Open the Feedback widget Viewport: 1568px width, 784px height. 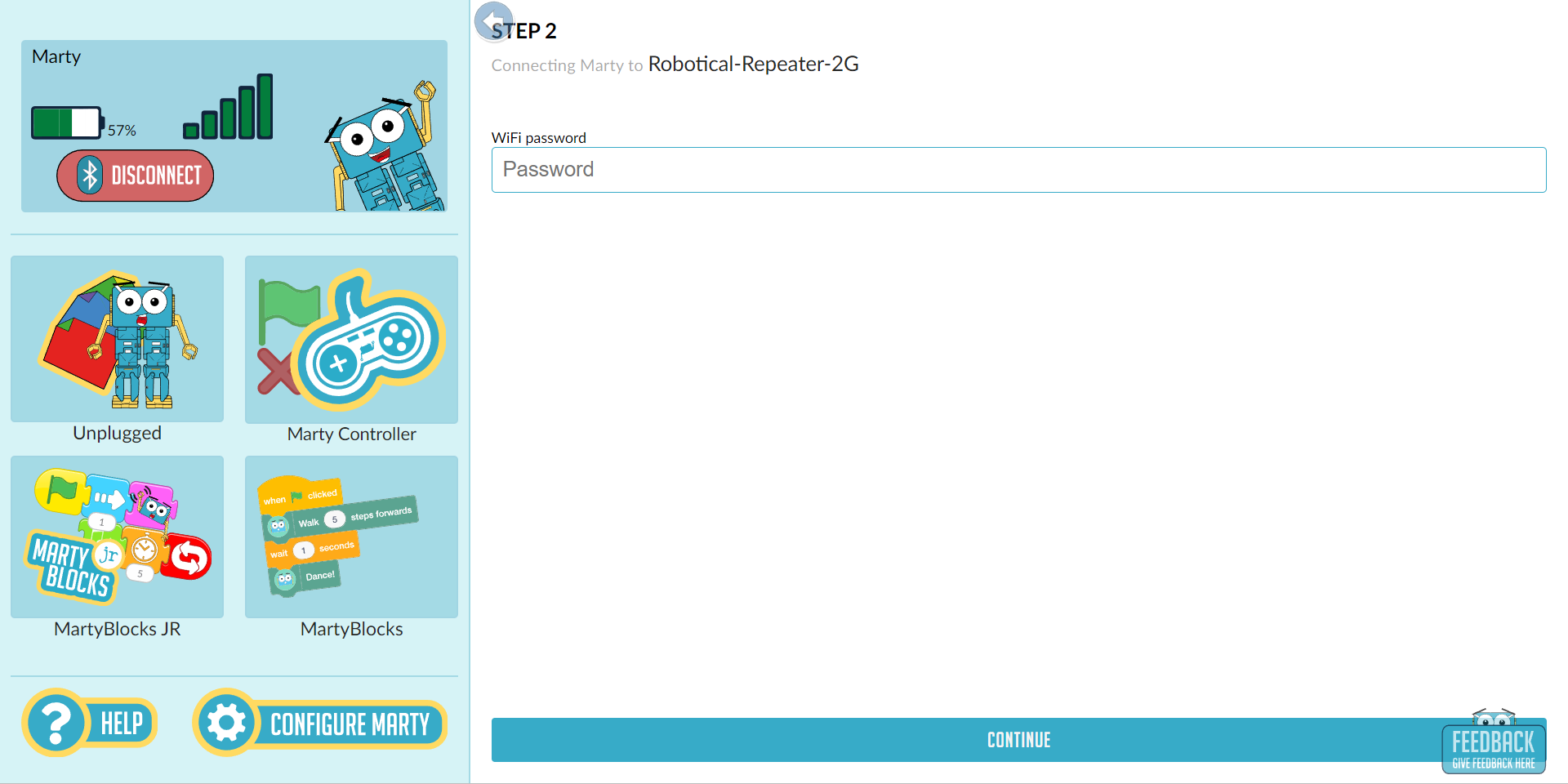(x=1494, y=742)
